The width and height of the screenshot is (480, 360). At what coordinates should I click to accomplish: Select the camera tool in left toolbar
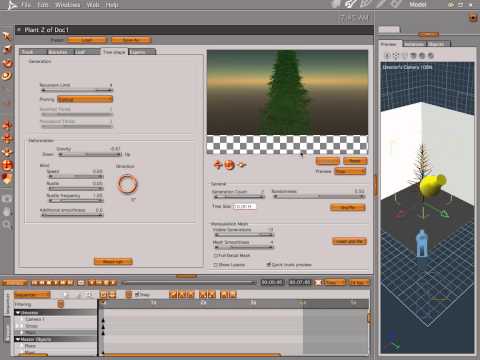tap(7, 199)
